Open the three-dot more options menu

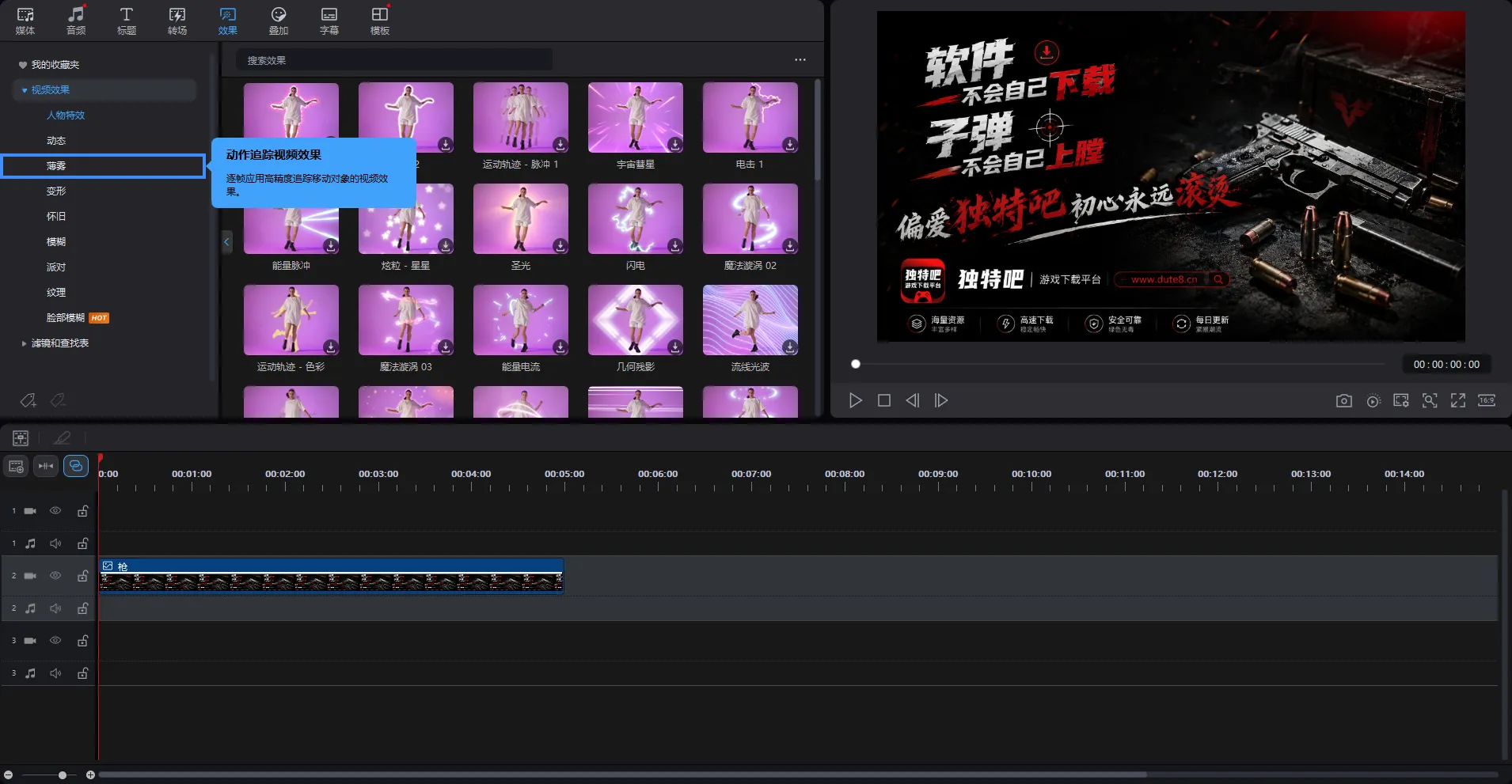800,60
